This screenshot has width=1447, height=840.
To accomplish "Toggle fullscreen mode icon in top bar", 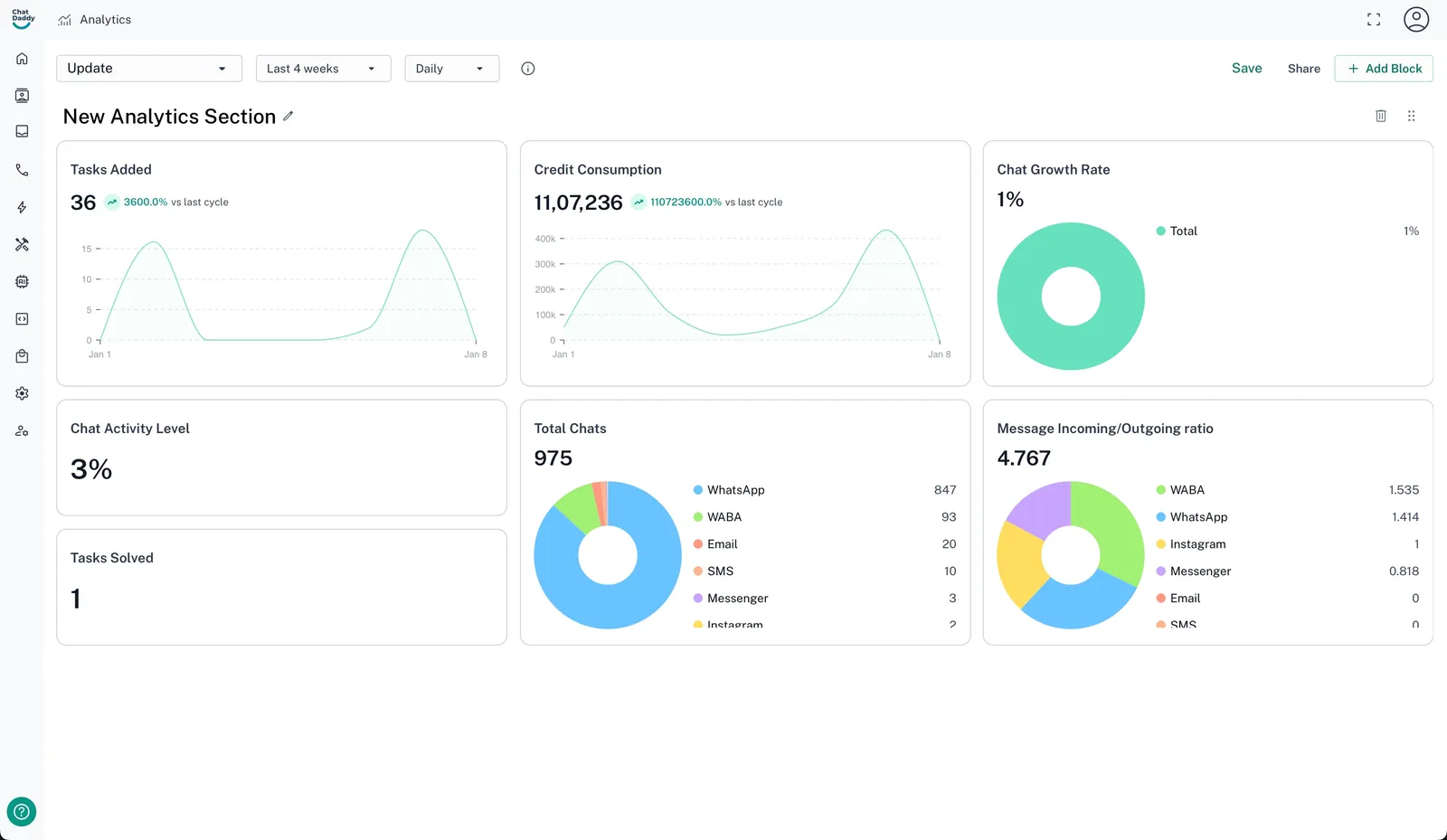I will pyautogui.click(x=1373, y=20).
